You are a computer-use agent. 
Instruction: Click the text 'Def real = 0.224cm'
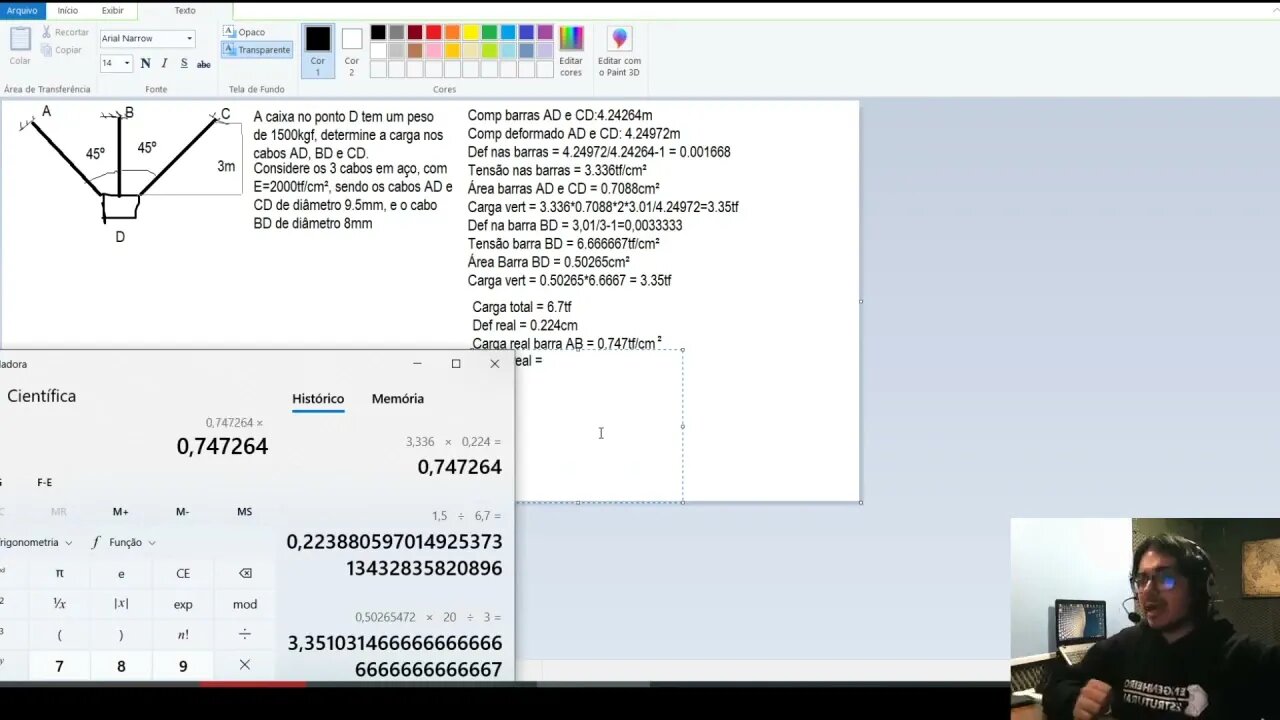click(x=525, y=325)
